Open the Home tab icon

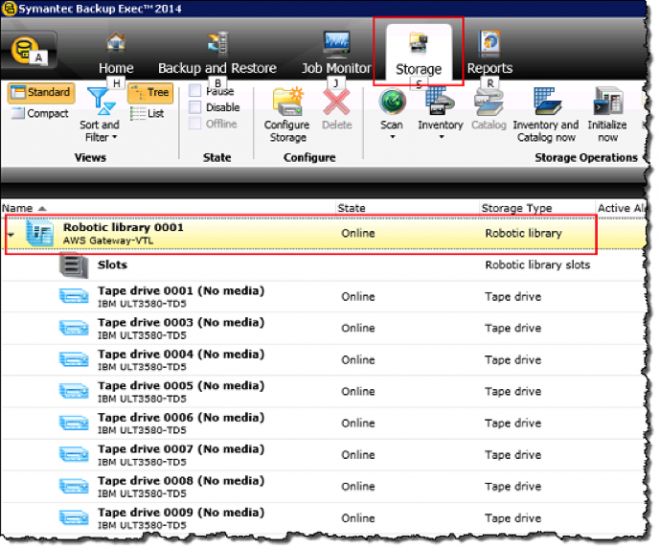point(116,43)
